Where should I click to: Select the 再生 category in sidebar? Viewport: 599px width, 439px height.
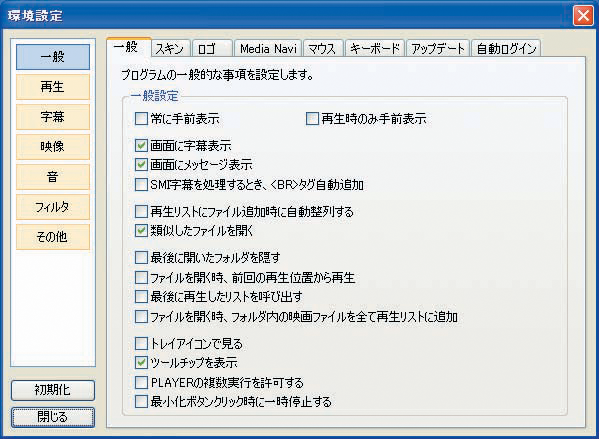pos(53,87)
